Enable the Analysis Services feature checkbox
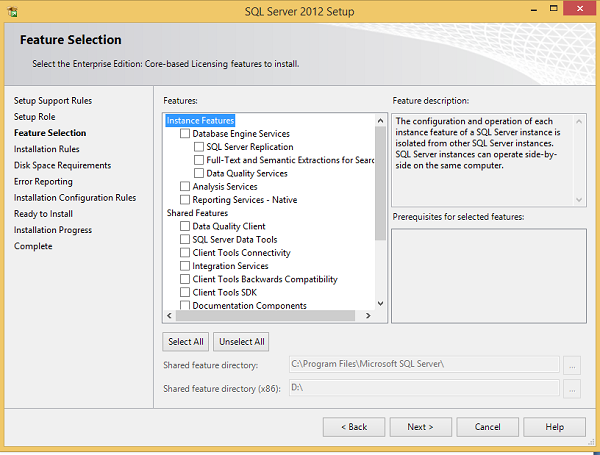 point(185,187)
